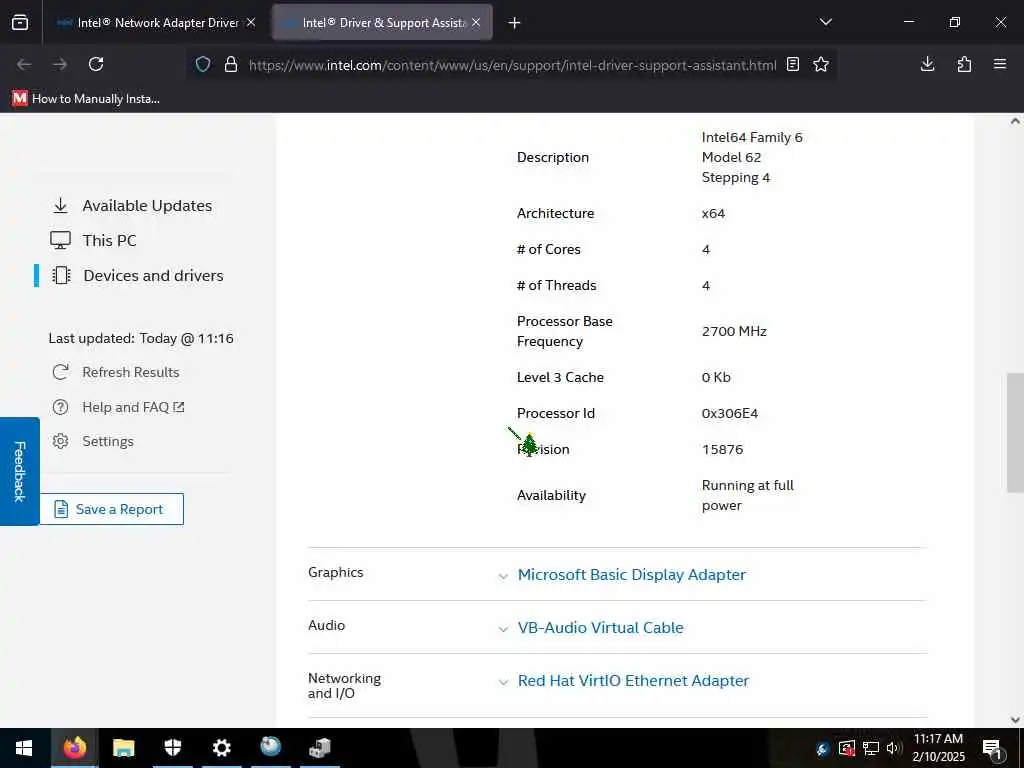Select Devices and drivers in sidebar

coord(153,276)
